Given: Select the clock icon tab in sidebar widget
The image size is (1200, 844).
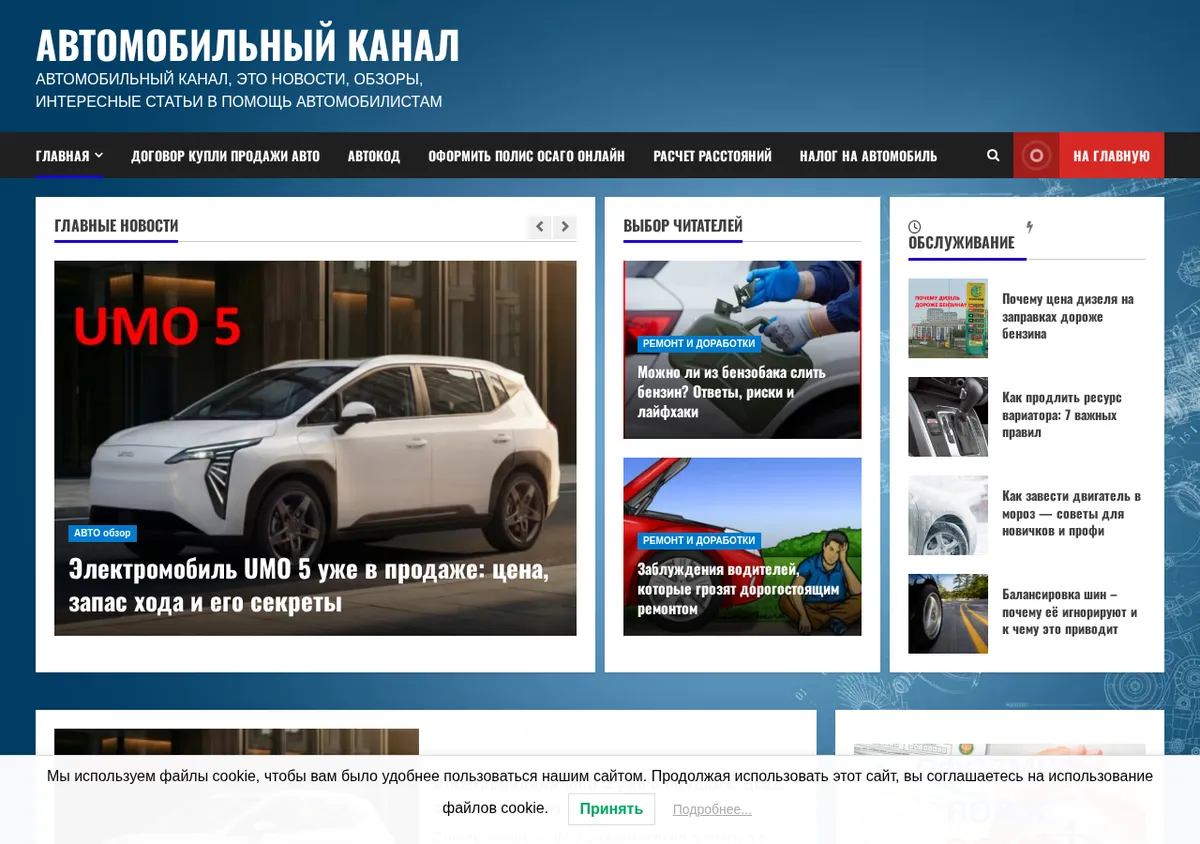Looking at the screenshot, I should [x=914, y=227].
